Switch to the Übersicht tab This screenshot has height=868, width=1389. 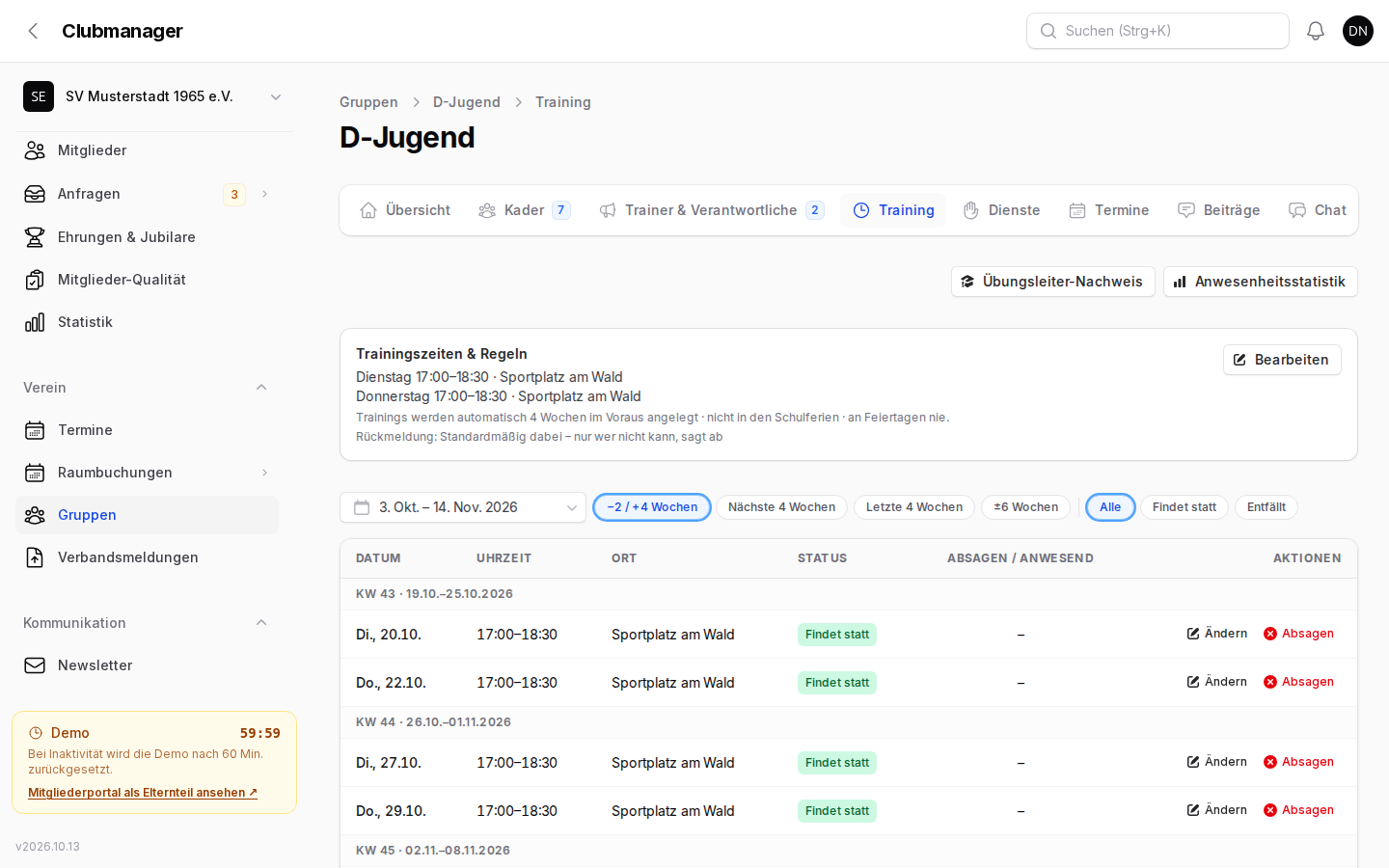click(x=405, y=210)
